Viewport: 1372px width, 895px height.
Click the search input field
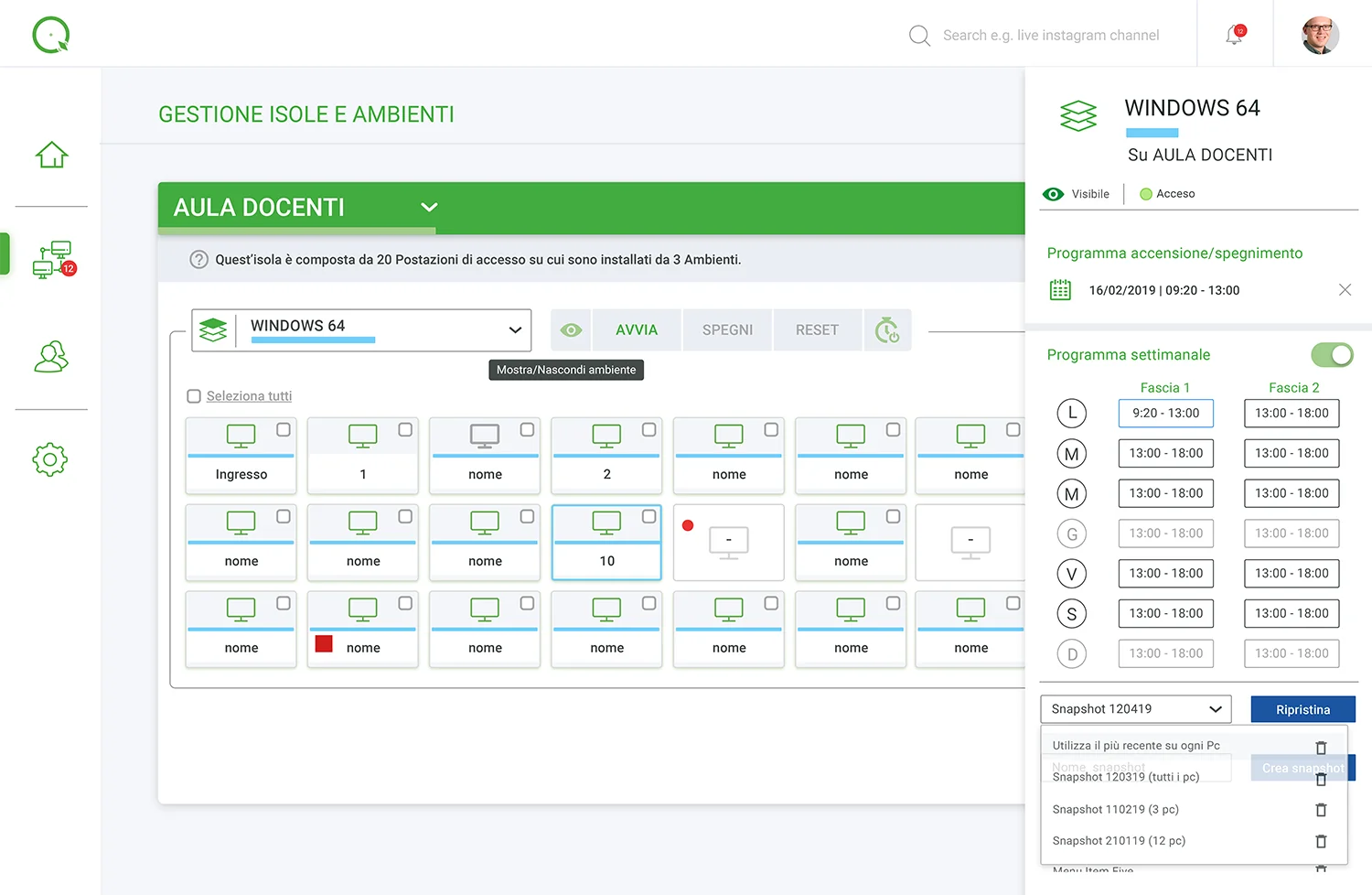pos(1051,36)
